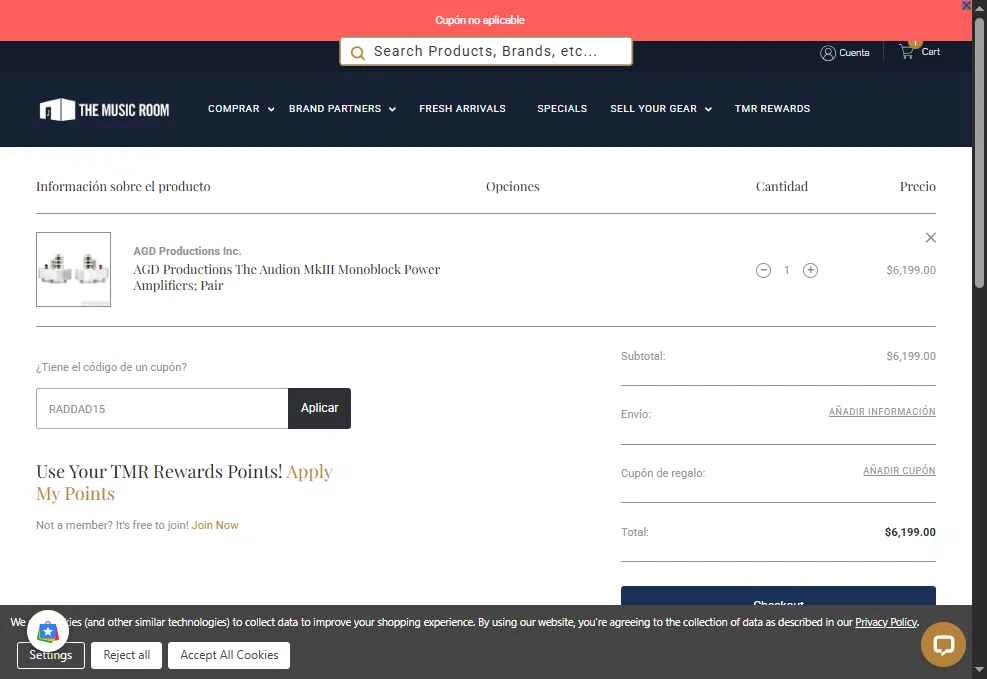The image size is (987, 679).
Task: Open the COMPRAR menu
Action: (x=234, y=109)
